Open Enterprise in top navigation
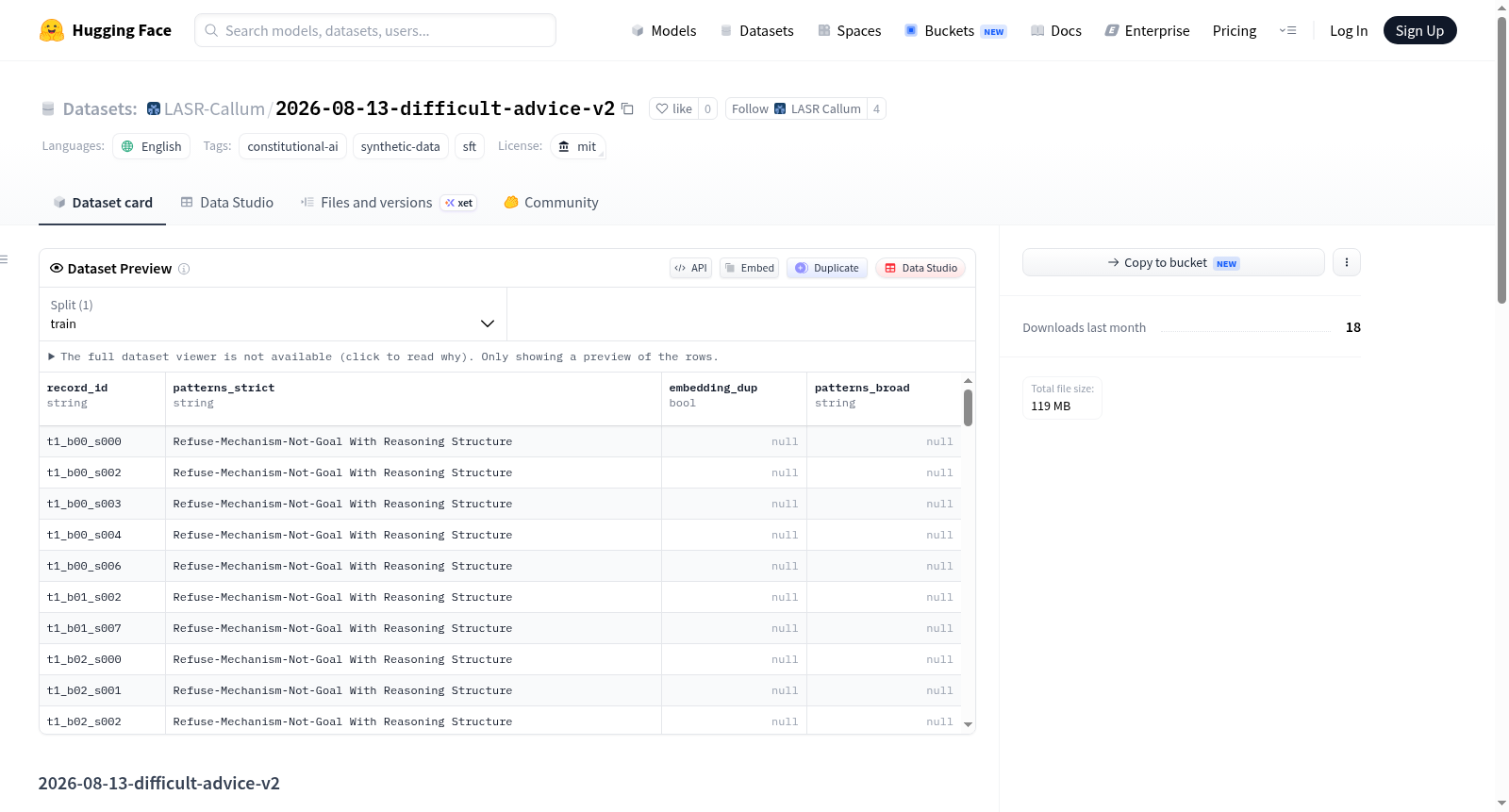1509x812 pixels. [x=1147, y=30]
